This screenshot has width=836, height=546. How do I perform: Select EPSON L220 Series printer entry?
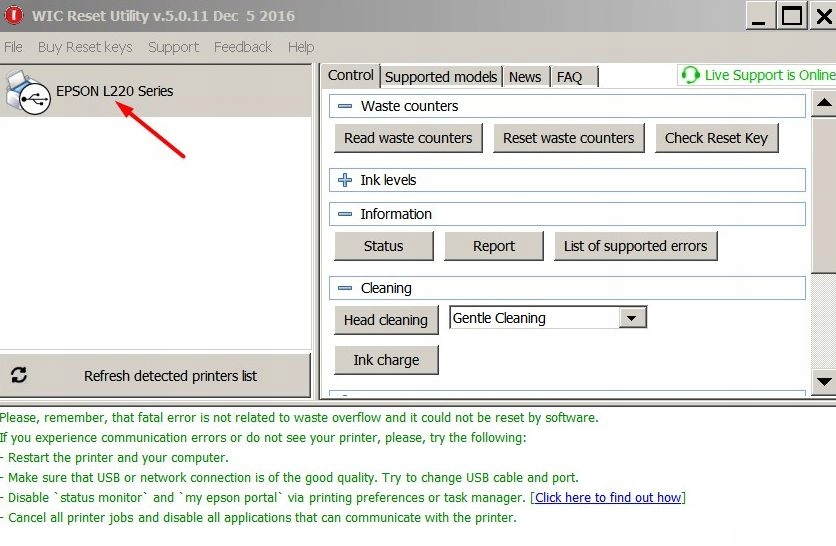[155, 91]
